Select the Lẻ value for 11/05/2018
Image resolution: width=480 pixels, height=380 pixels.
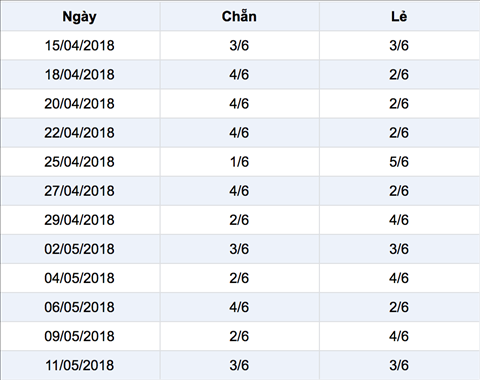[x=399, y=365]
